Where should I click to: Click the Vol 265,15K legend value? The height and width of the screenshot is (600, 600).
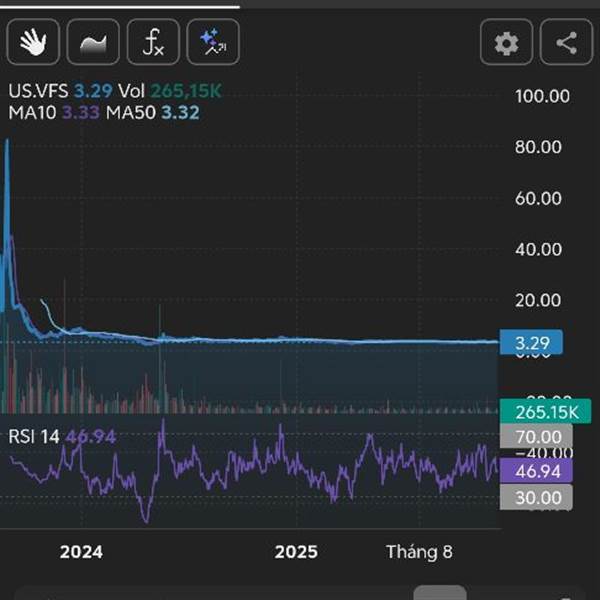(170, 91)
